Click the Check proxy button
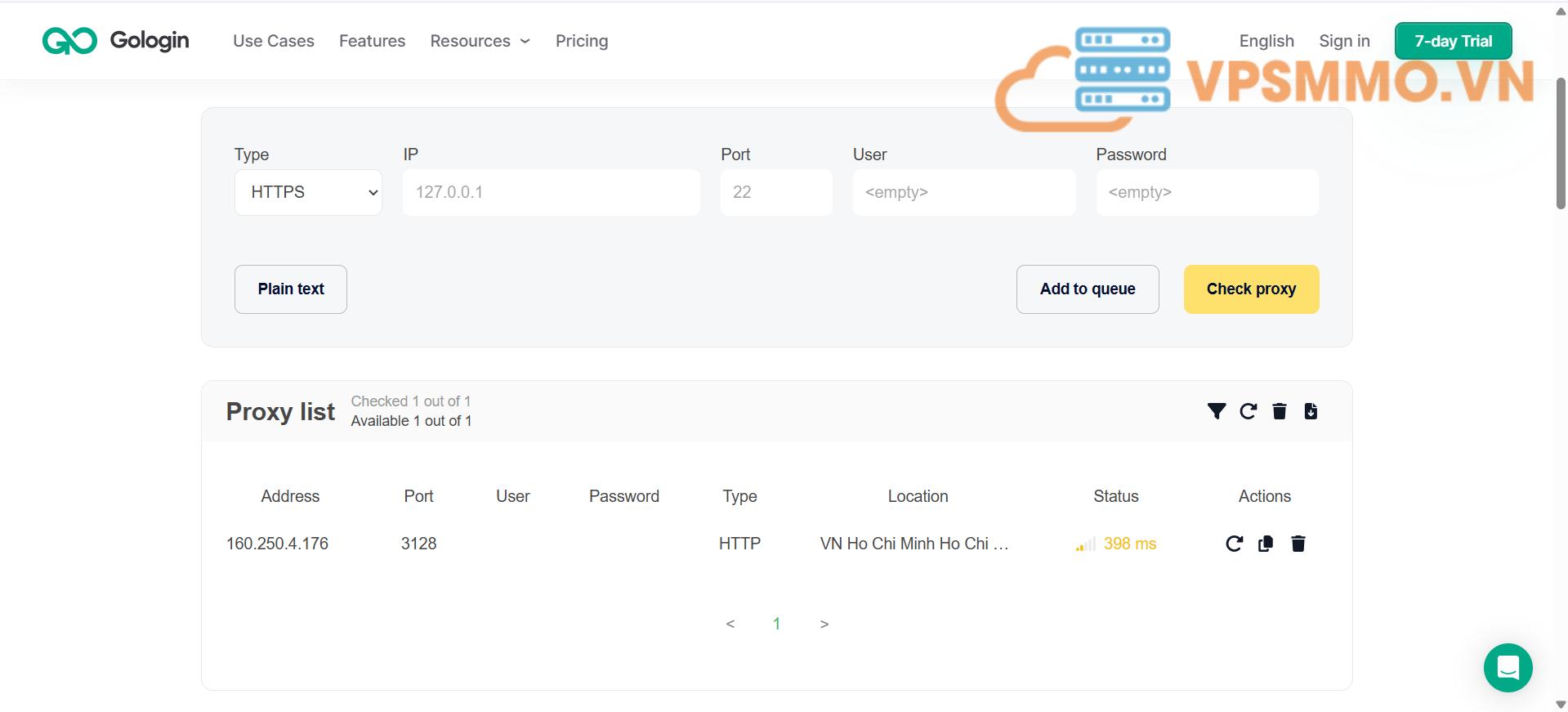 point(1250,289)
